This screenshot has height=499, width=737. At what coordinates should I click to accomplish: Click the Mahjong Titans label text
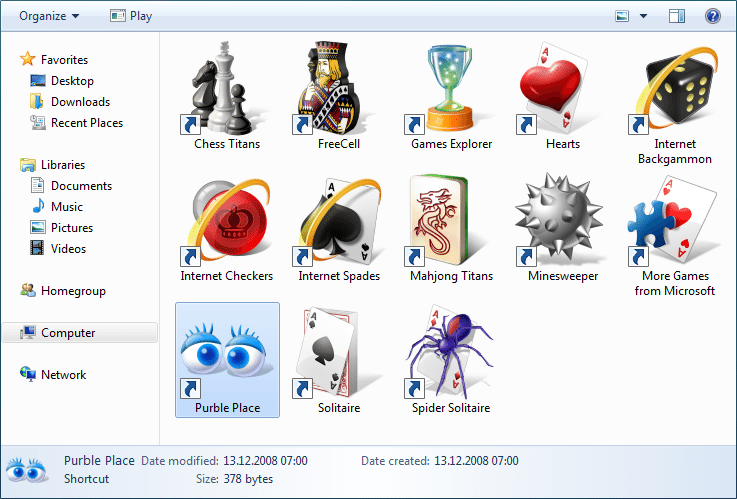451,276
